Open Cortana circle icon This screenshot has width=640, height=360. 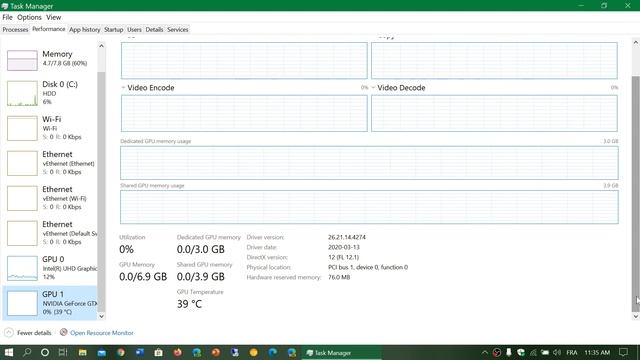pyautogui.click(x=45, y=352)
